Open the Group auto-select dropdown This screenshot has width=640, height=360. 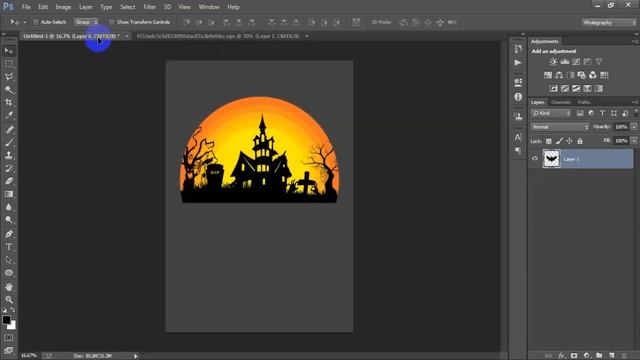click(86, 22)
